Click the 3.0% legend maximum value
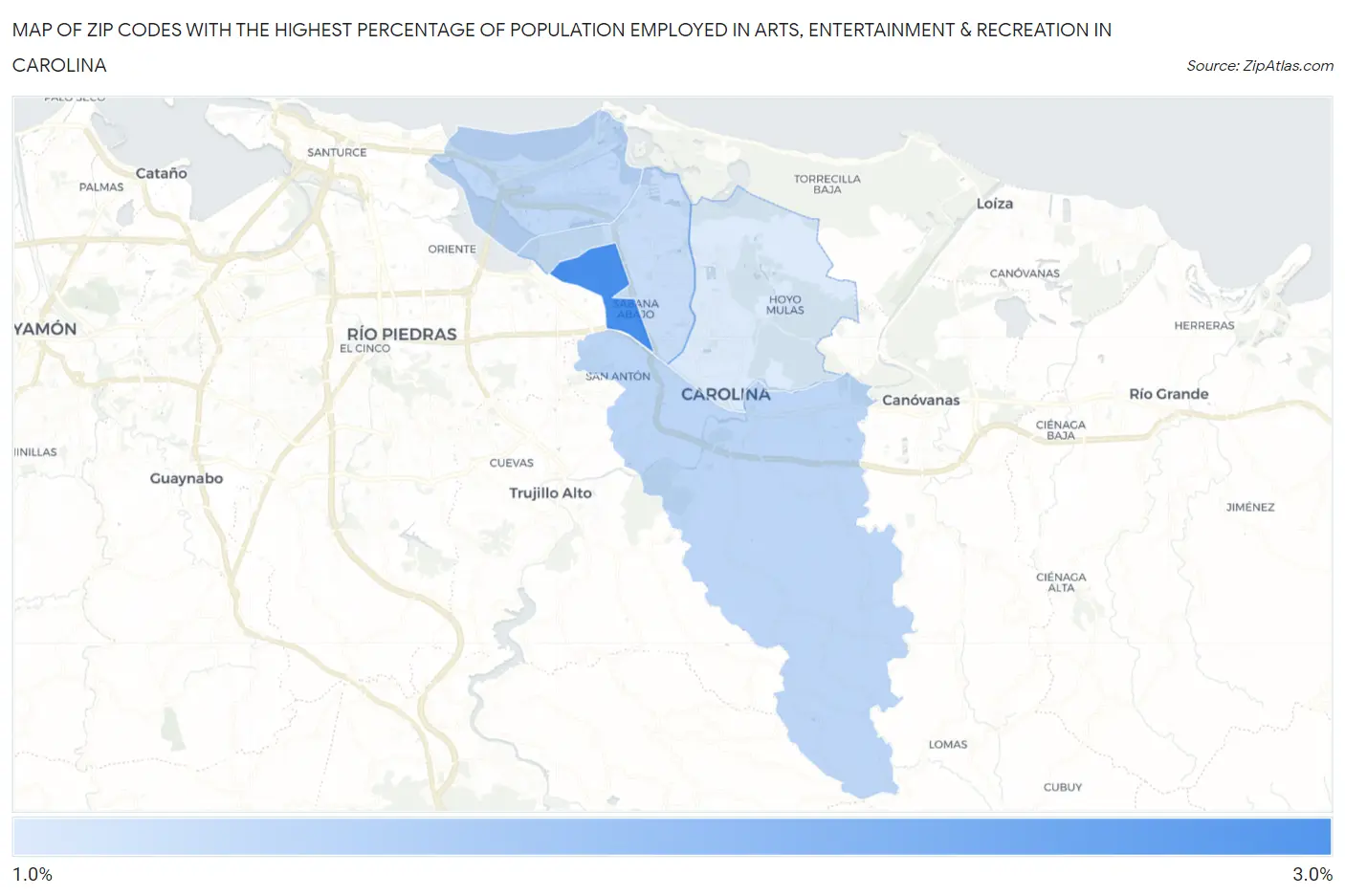Image resolution: width=1345 pixels, height=896 pixels. click(x=1312, y=875)
